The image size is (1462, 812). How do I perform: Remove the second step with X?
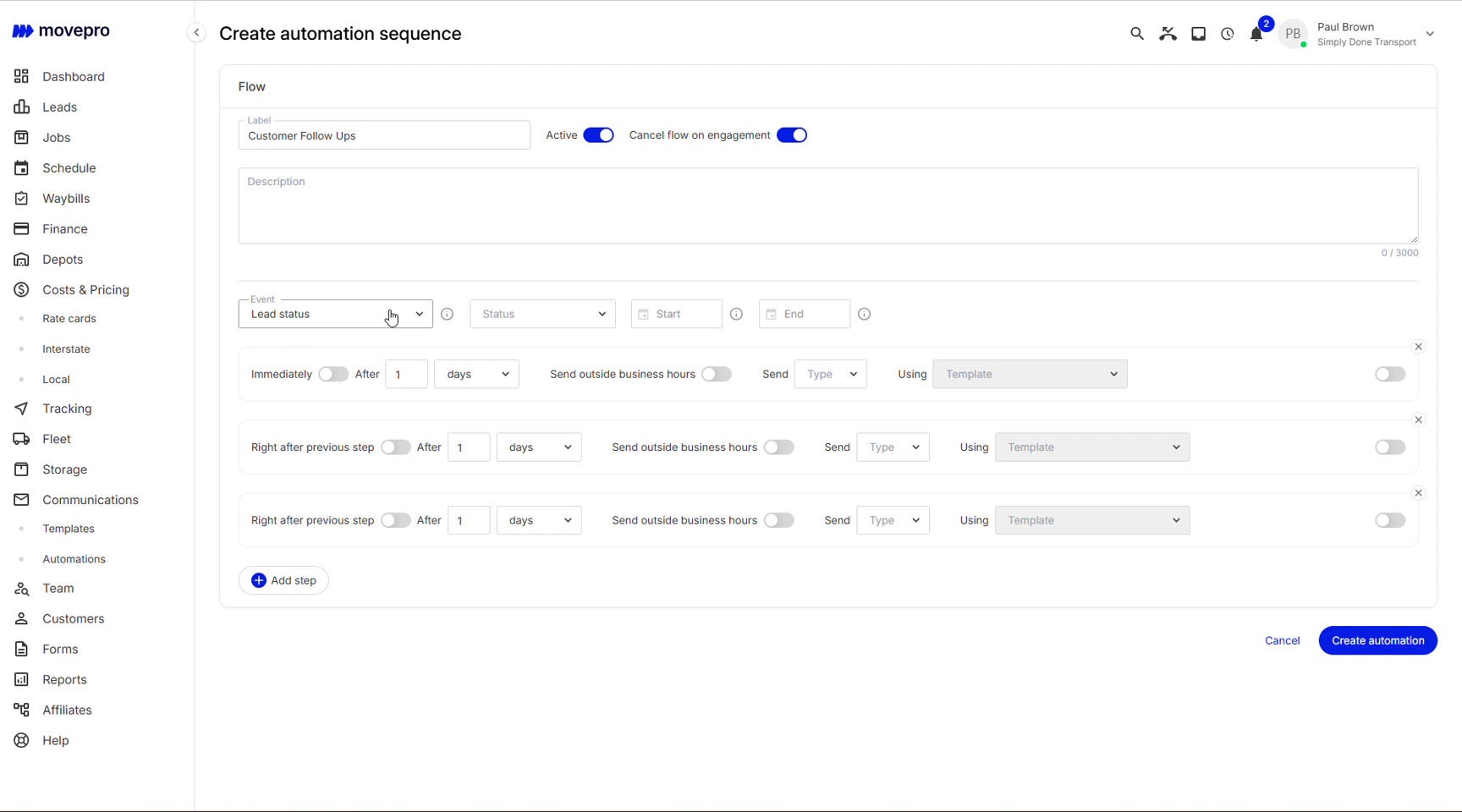(x=1419, y=420)
